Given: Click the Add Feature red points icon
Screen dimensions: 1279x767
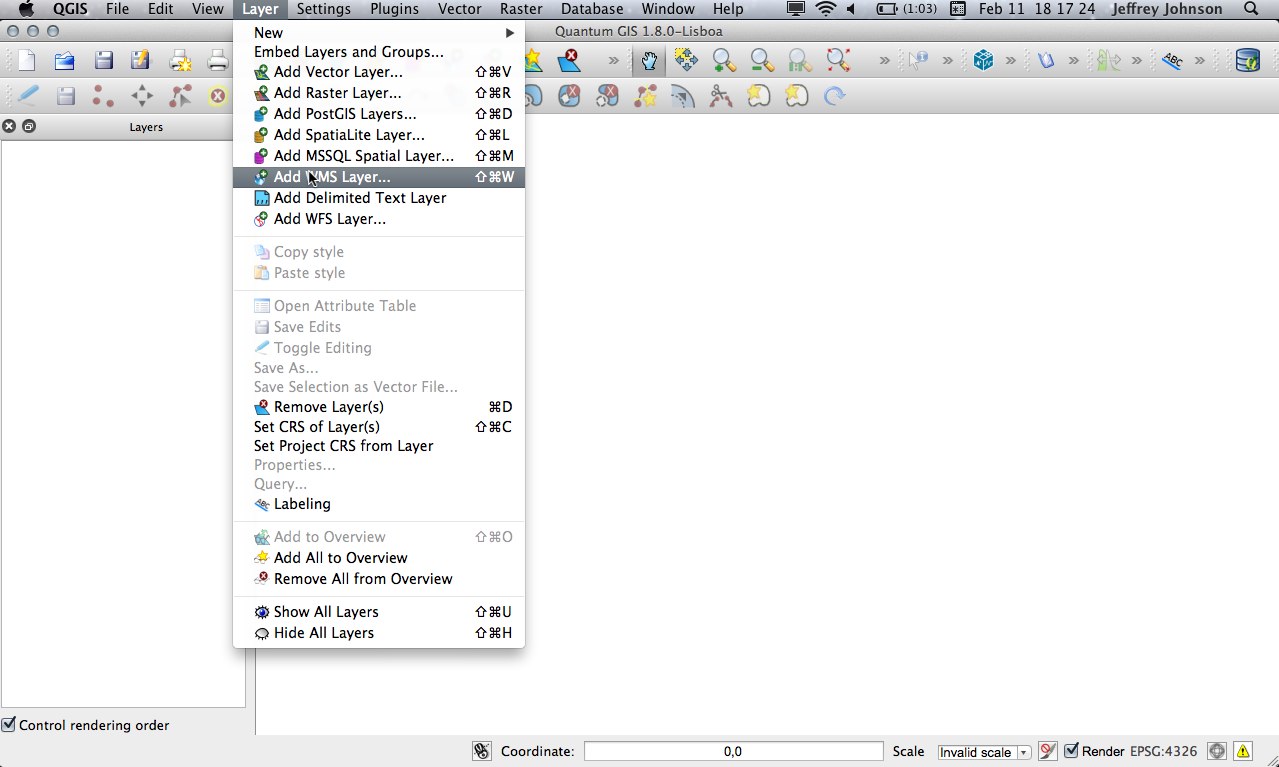Looking at the screenshot, I should click(103, 96).
